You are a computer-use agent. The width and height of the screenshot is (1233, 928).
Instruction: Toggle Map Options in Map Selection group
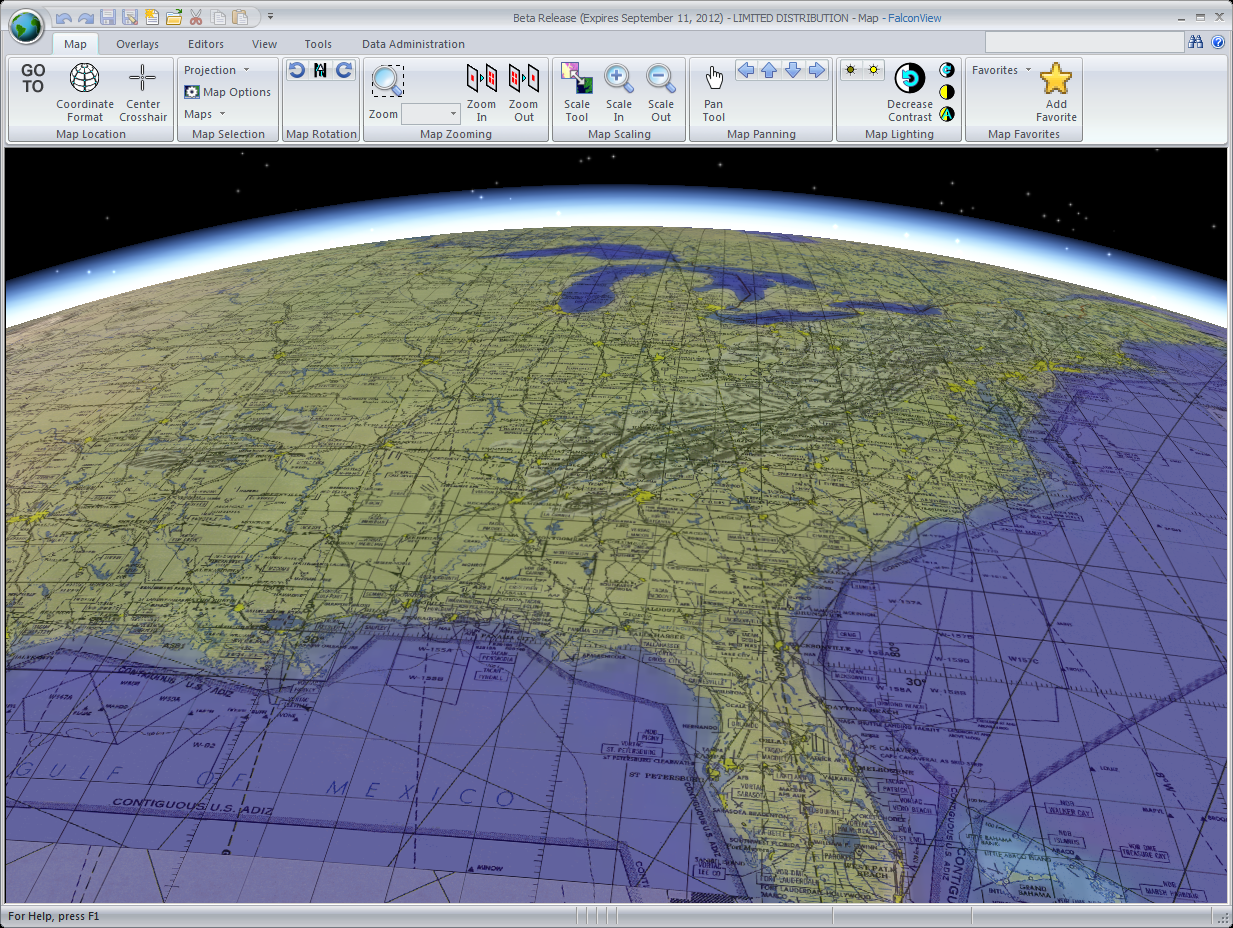(x=227, y=92)
